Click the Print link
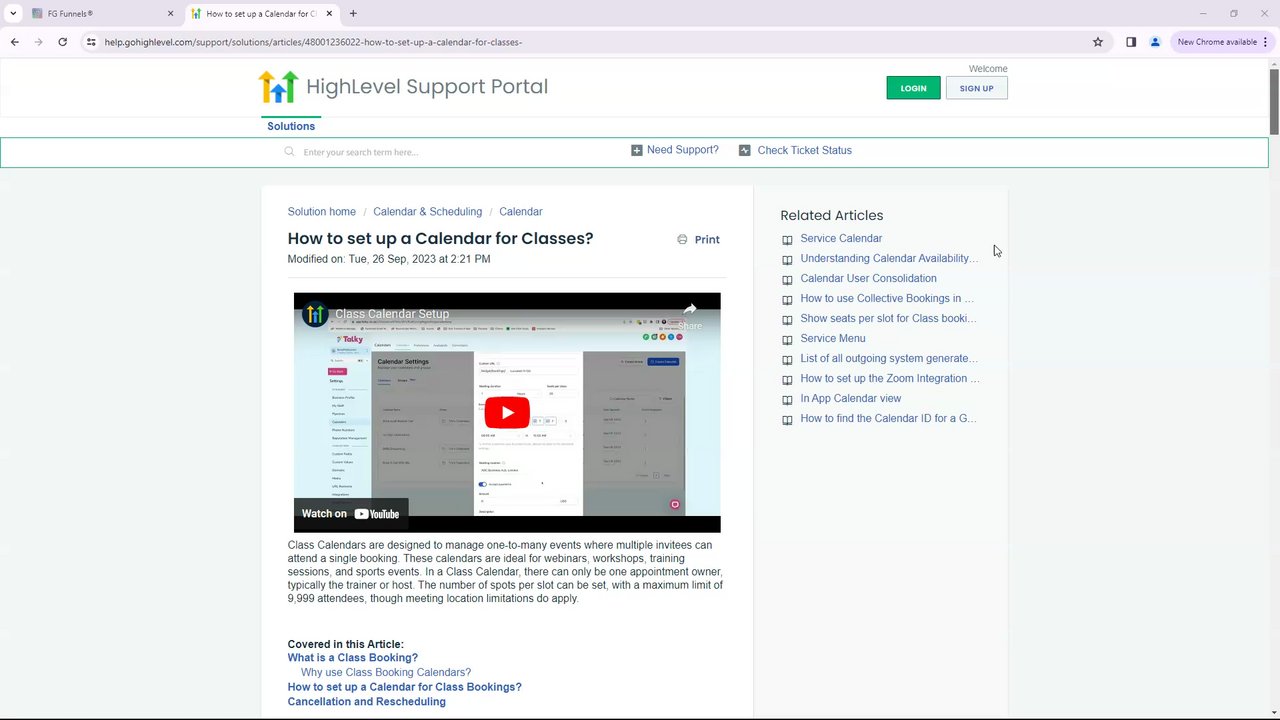The height and width of the screenshot is (720, 1280). pos(707,240)
